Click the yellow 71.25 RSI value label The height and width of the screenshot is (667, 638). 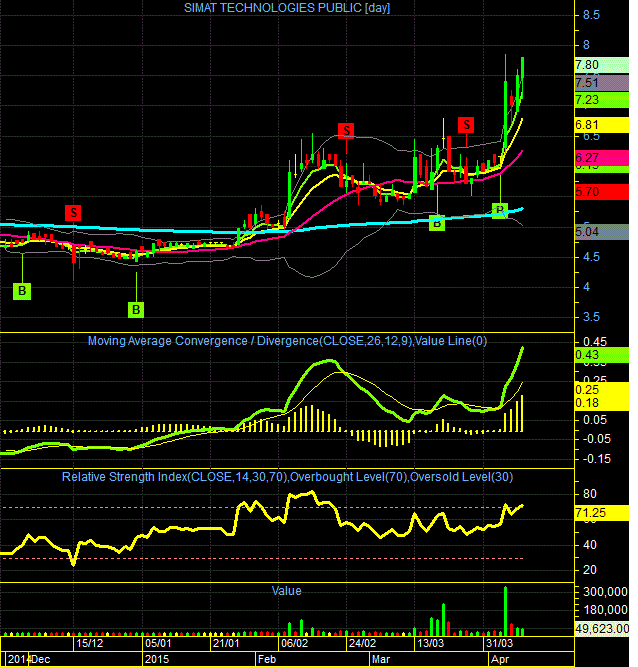pyautogui.click(x=601, y=513)
